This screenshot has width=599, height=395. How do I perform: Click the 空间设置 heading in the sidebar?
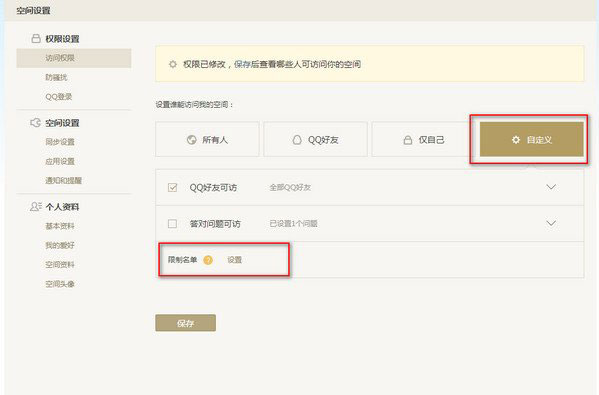tap(62, 123)
